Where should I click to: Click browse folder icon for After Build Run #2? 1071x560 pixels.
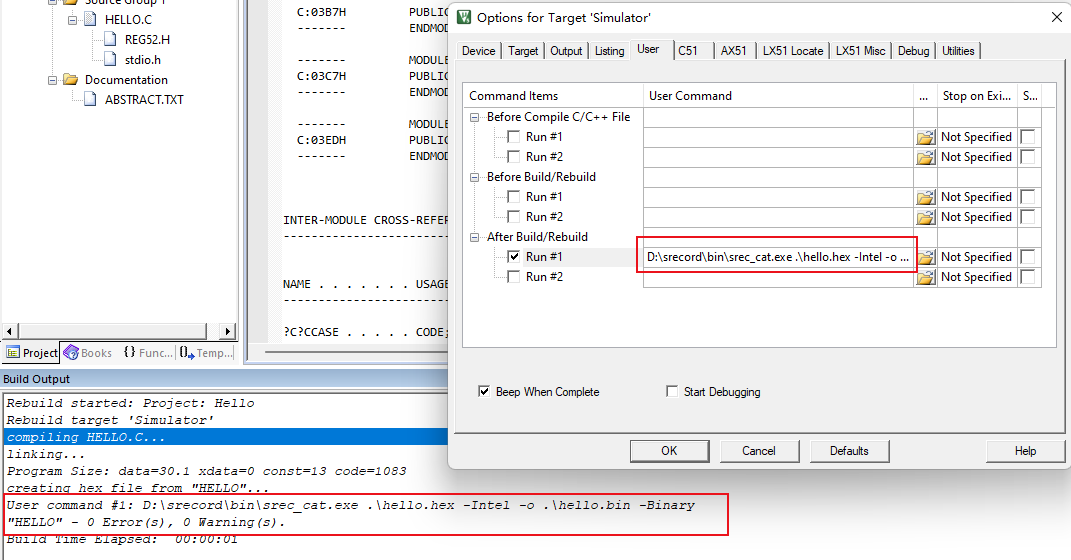click(925, 277)
